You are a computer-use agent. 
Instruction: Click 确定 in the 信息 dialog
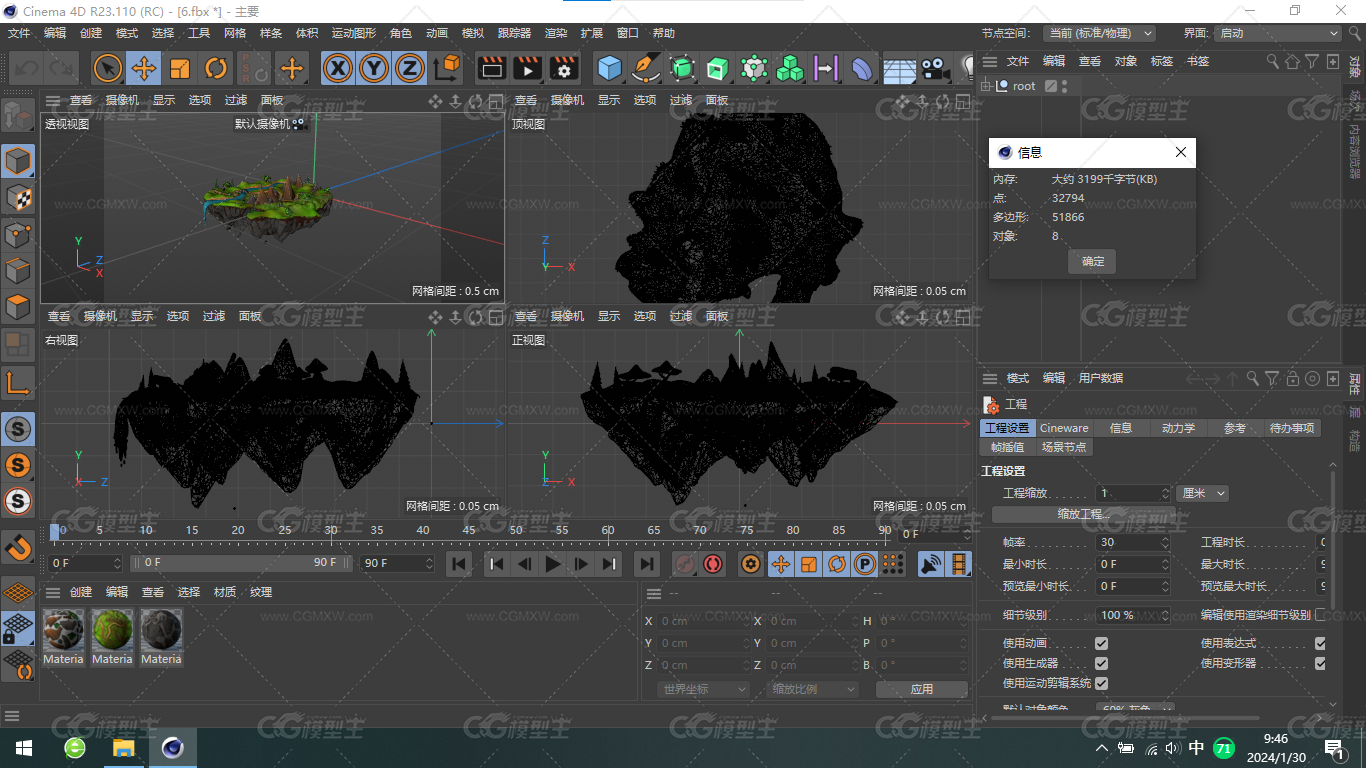coord(1093,261)
